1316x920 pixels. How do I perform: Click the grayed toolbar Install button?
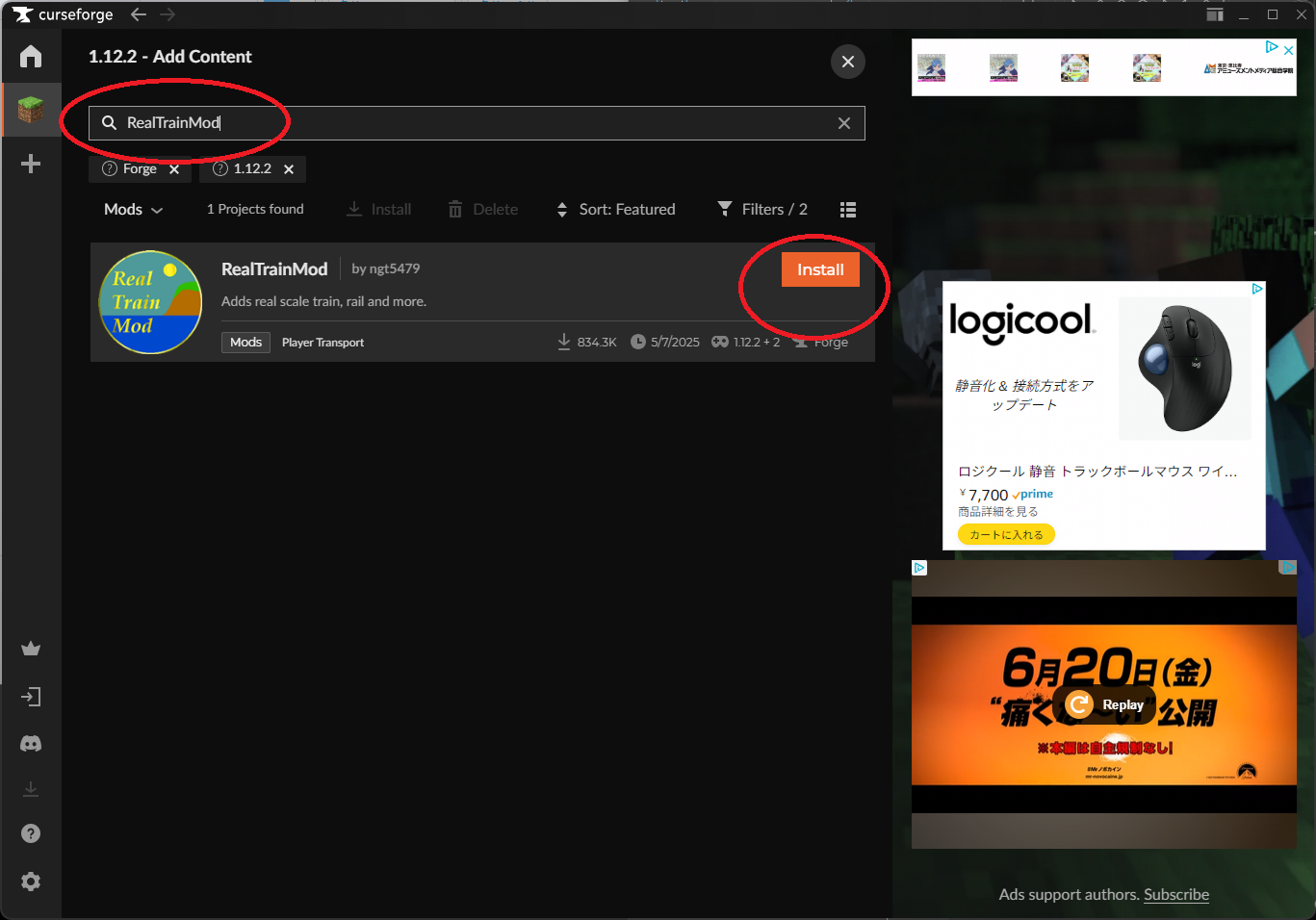[378, 210]
